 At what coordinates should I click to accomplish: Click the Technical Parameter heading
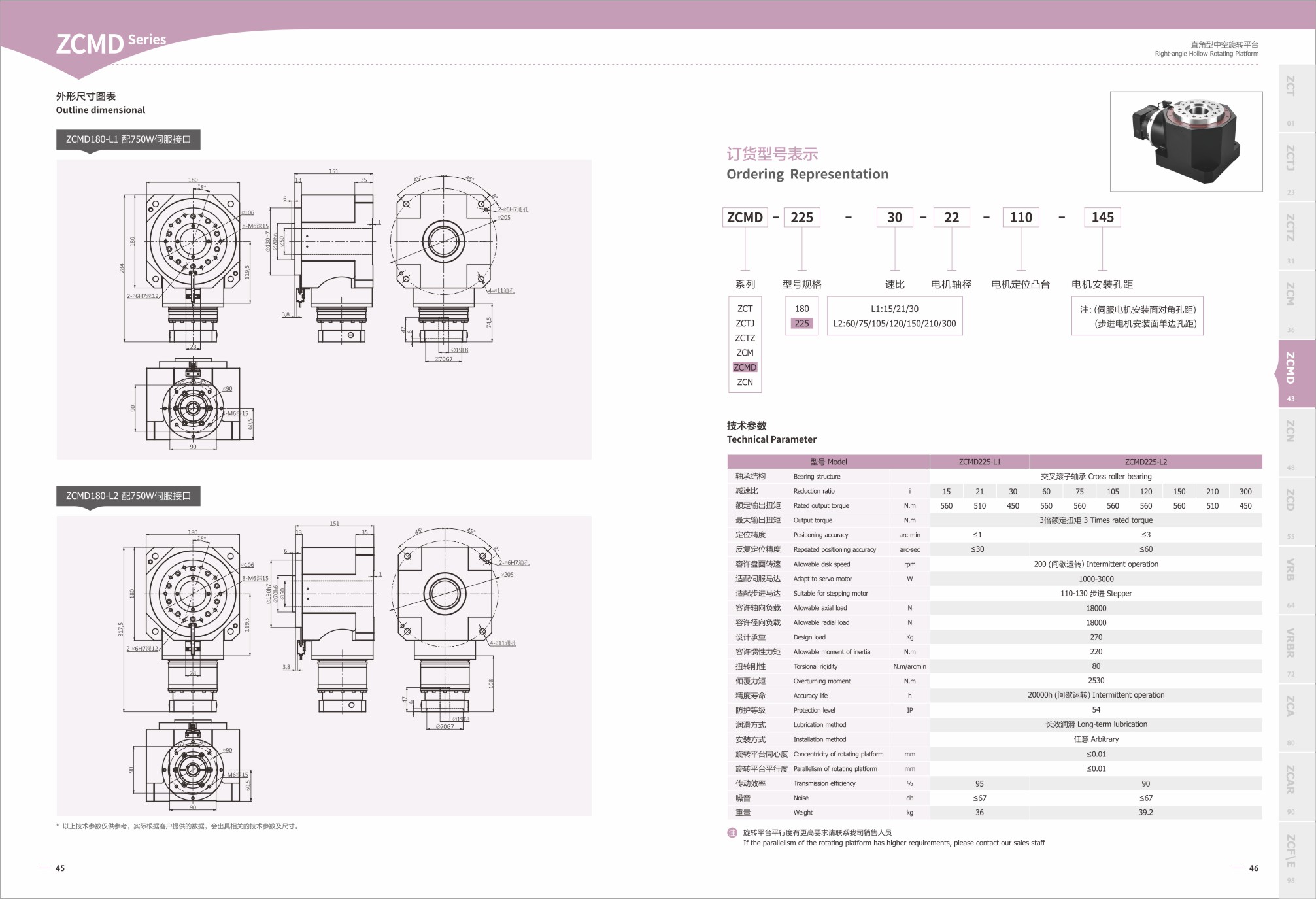(x=771, y=439)
